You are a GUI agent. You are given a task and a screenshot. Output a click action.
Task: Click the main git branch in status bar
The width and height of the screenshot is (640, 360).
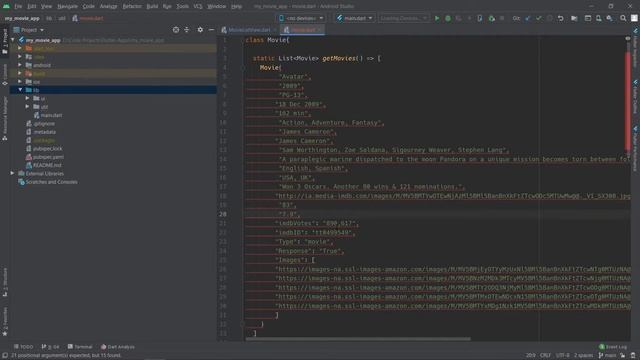[x=607, y=356]
